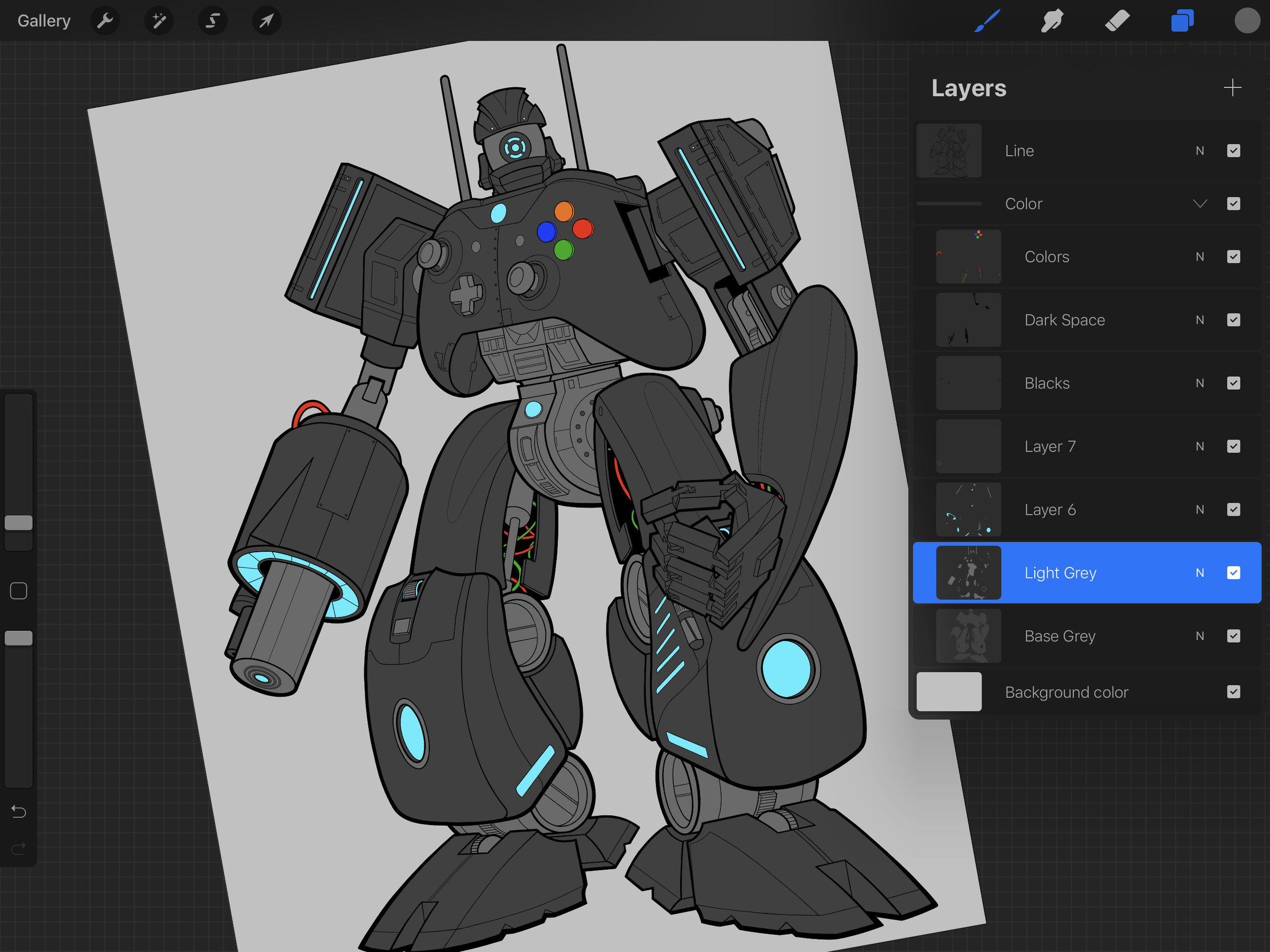Tap the Layers panel title
Viewport: 1270px width, 952px height.
(969, 88)
